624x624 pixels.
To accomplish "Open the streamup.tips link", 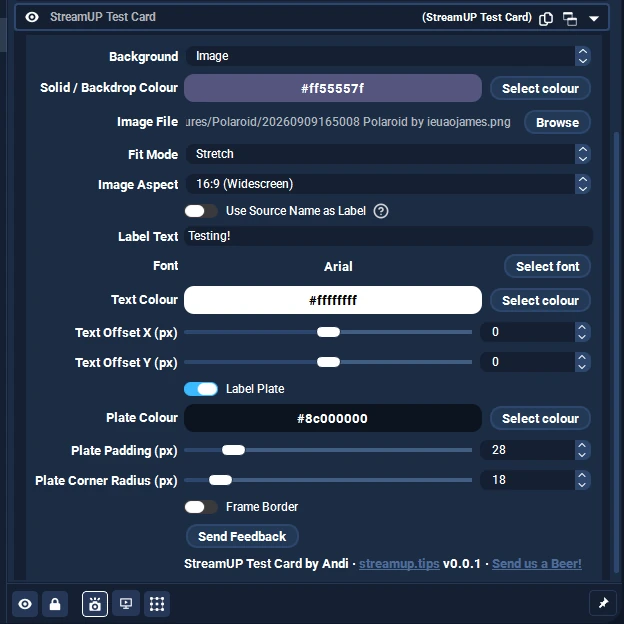I will click(x=399, y=564).
